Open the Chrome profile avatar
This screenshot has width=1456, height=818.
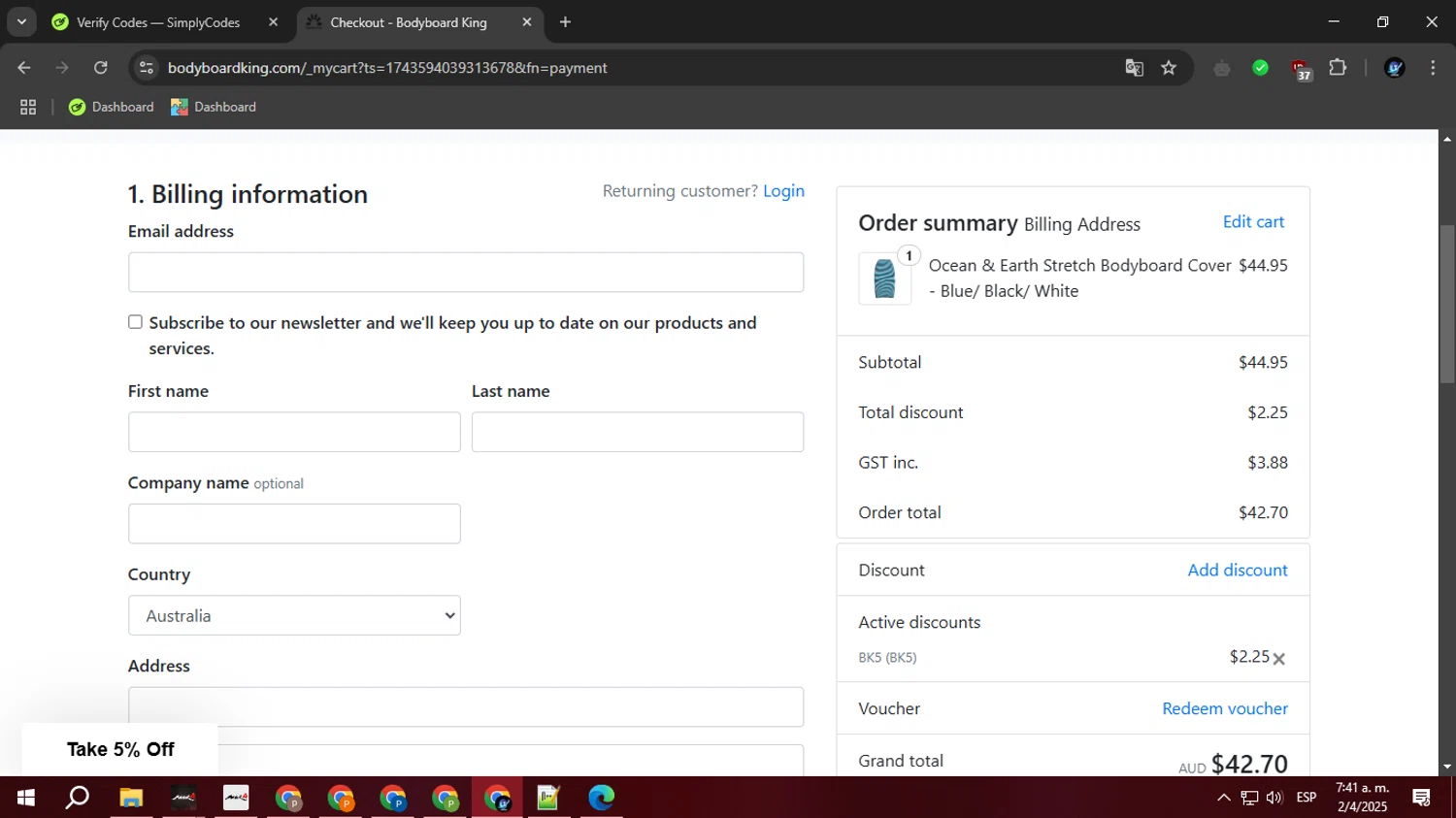1395,68
